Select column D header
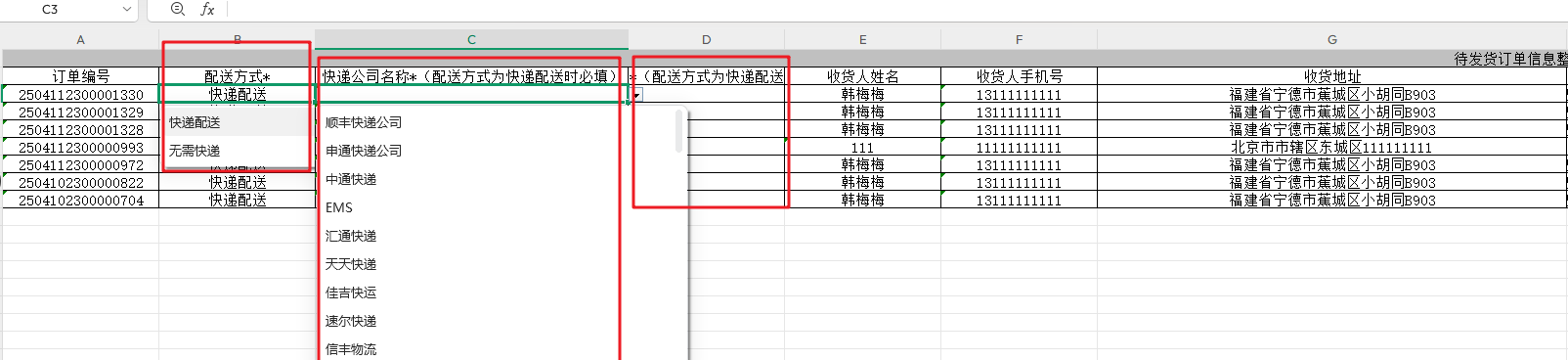 tap(706, 40)
